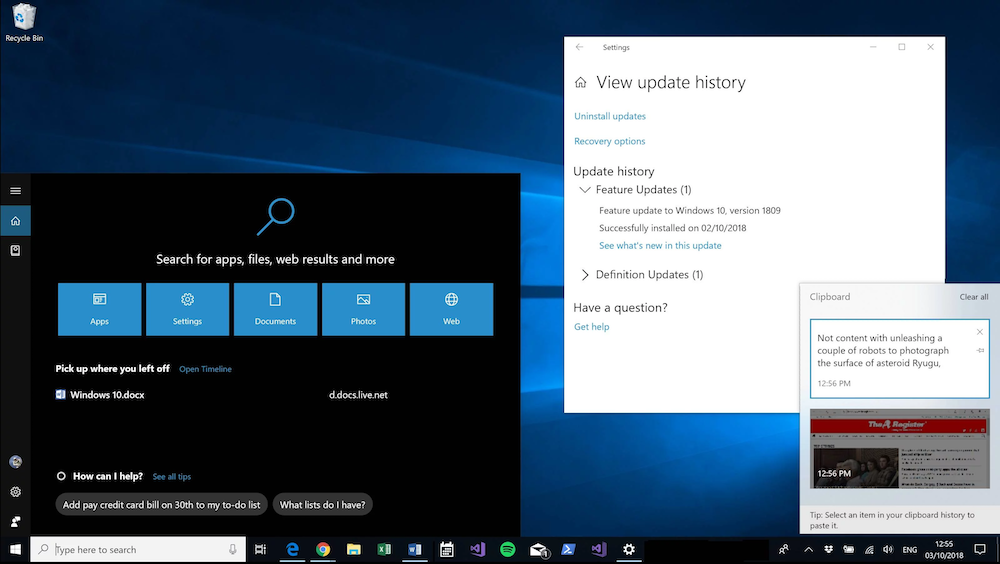Delete the text clipboard item
The image size is (1000, 564).
point(980,332)
